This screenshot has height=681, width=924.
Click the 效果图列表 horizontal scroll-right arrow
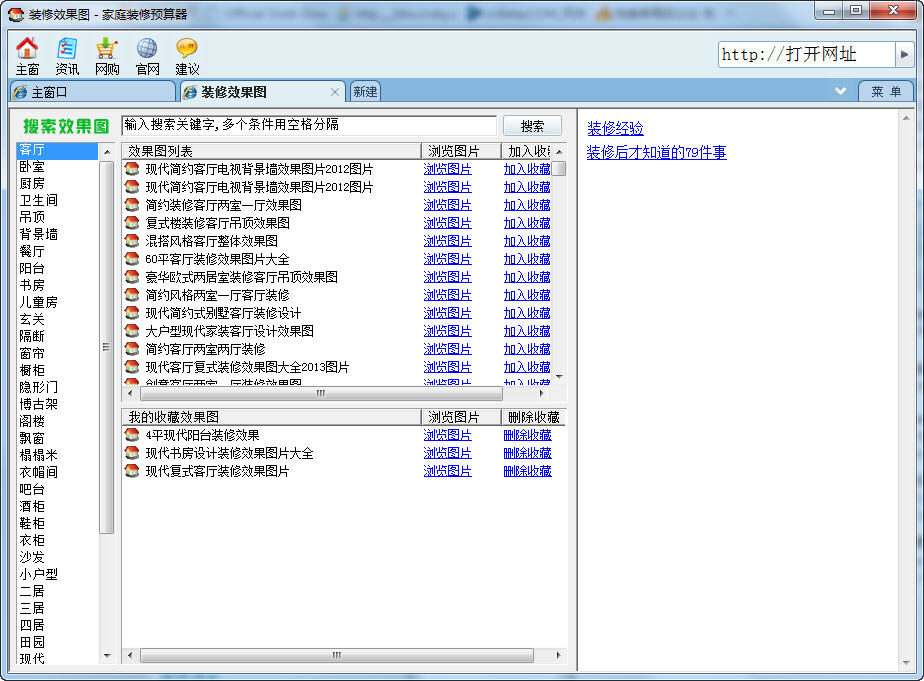point(542,393)
